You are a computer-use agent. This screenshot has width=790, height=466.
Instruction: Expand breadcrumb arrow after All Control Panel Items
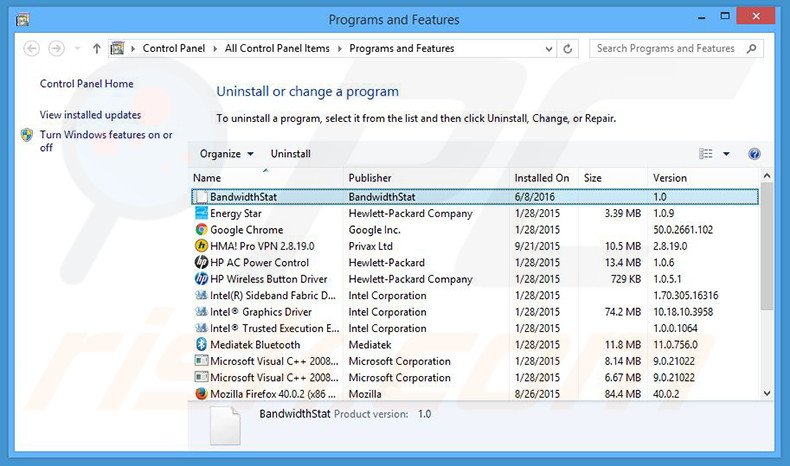(340, 48)
